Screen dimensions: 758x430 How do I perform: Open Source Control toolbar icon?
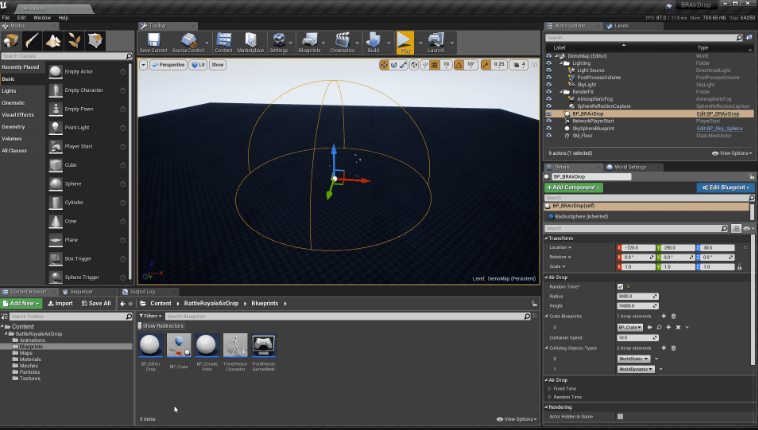tap(188, 43)
